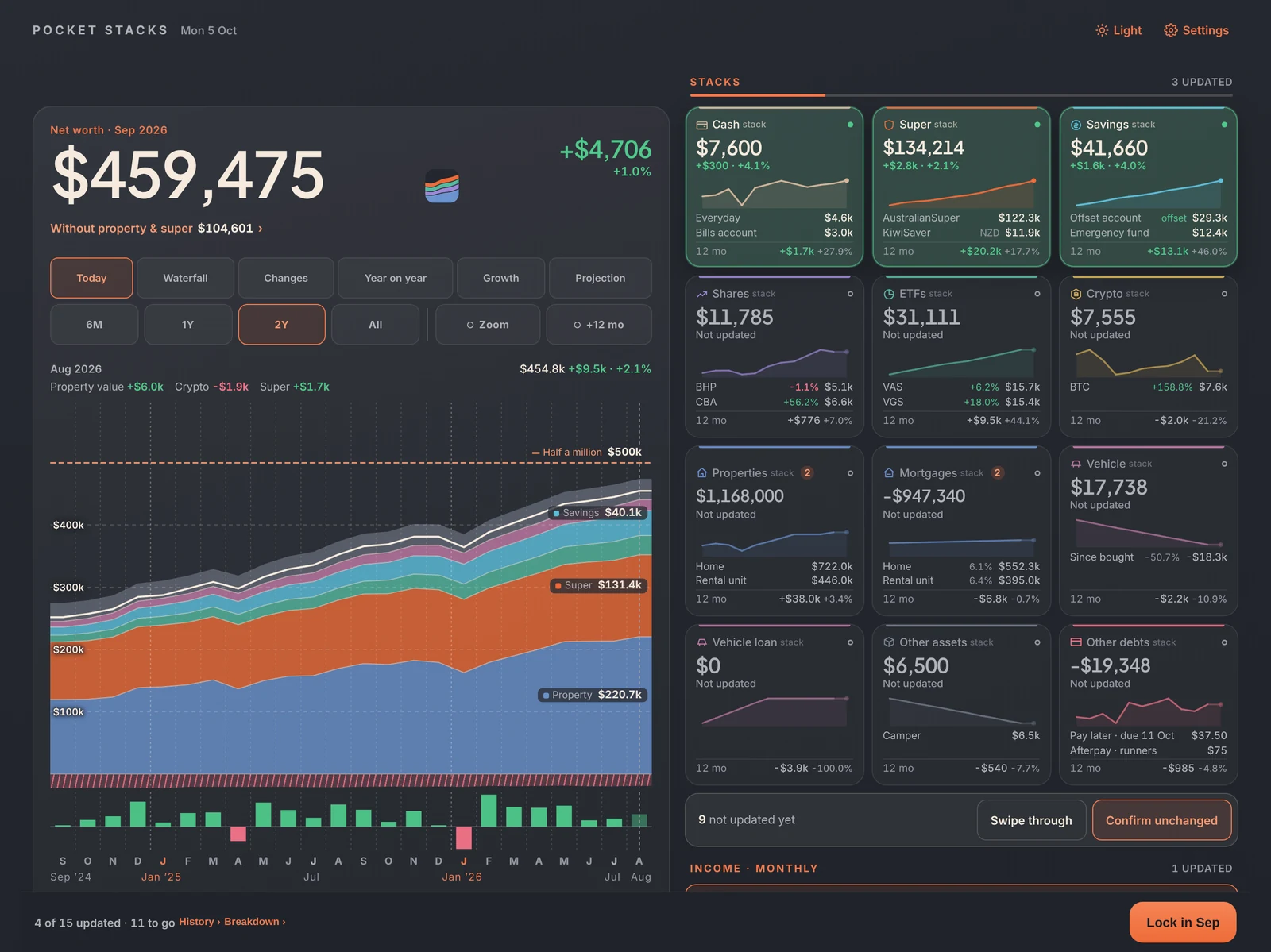Select the 1Y time range button

point(187,325)
